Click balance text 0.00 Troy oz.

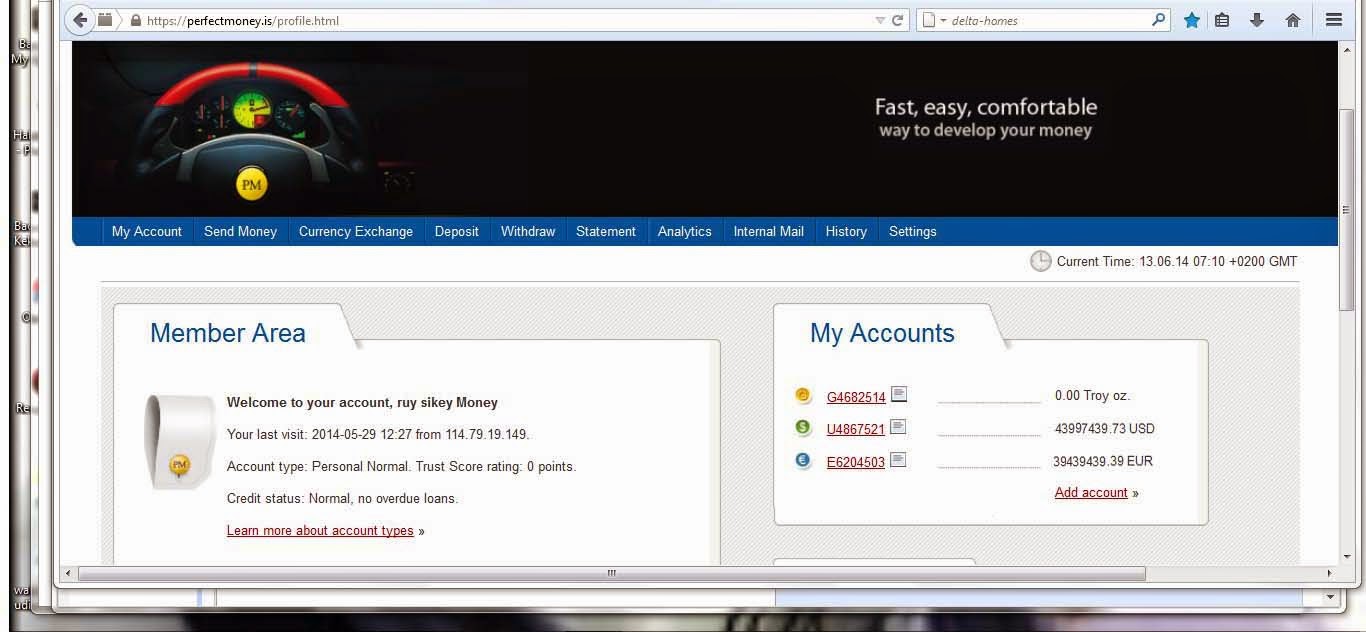point(1092,395)
